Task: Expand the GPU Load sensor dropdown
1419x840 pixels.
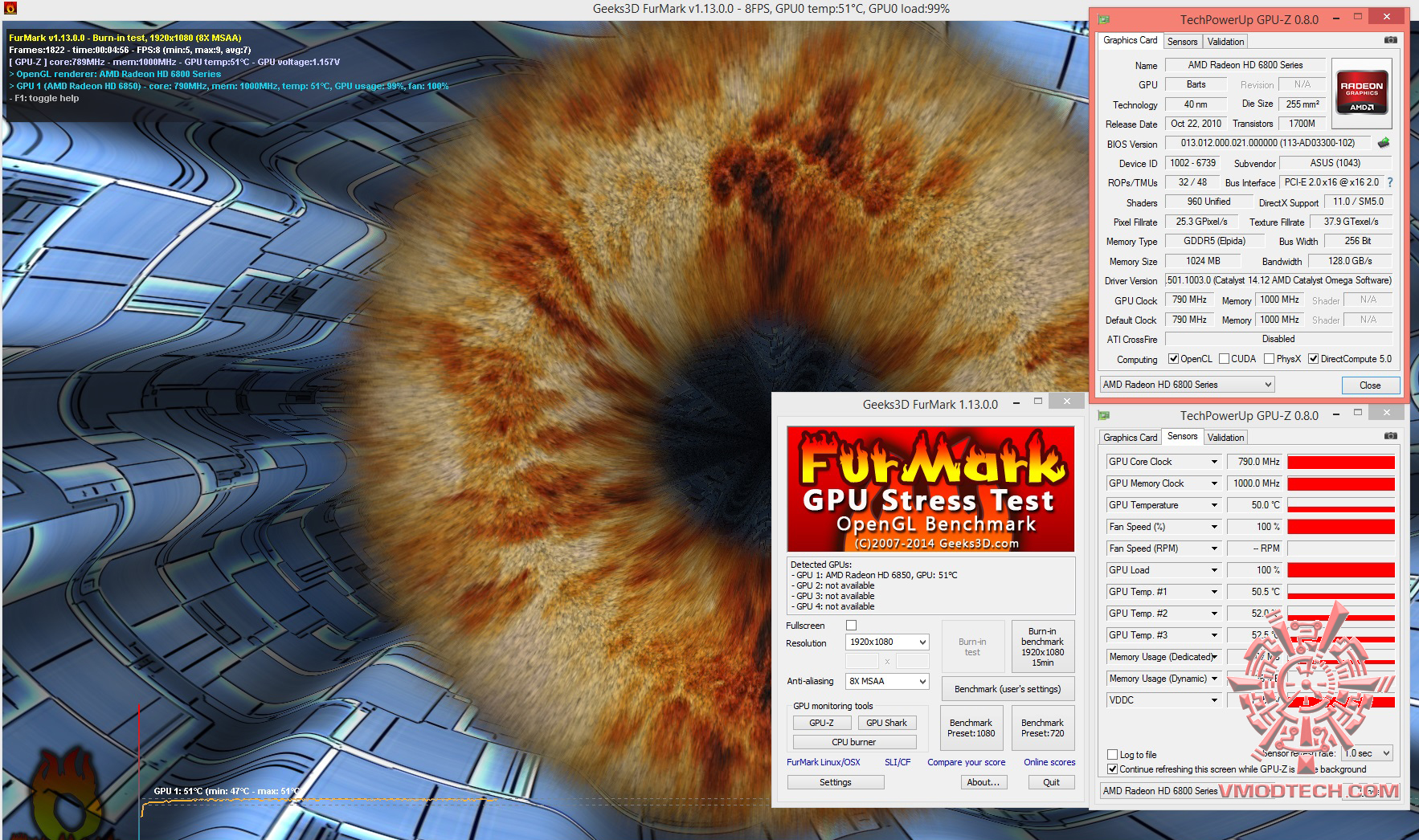Action: pyautogui.click(x=1214, y=570)
